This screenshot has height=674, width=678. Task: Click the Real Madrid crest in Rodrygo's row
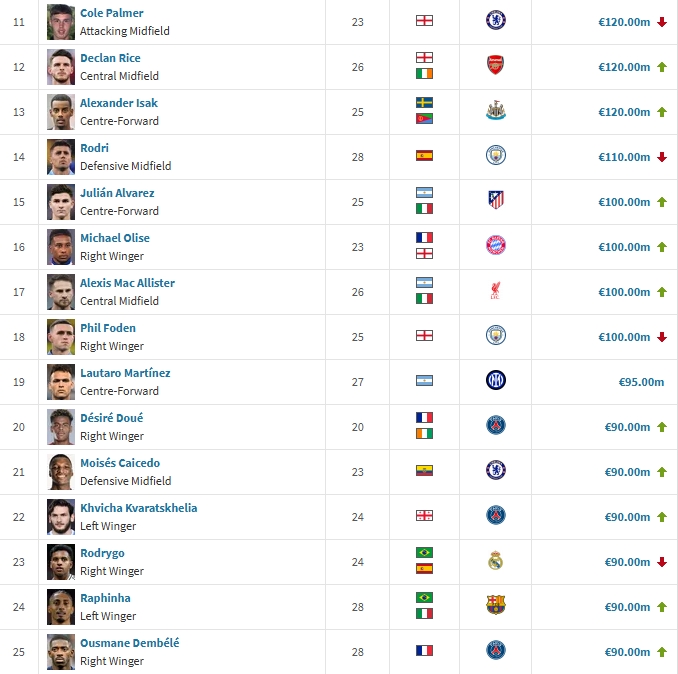click(x=495, y=561)
